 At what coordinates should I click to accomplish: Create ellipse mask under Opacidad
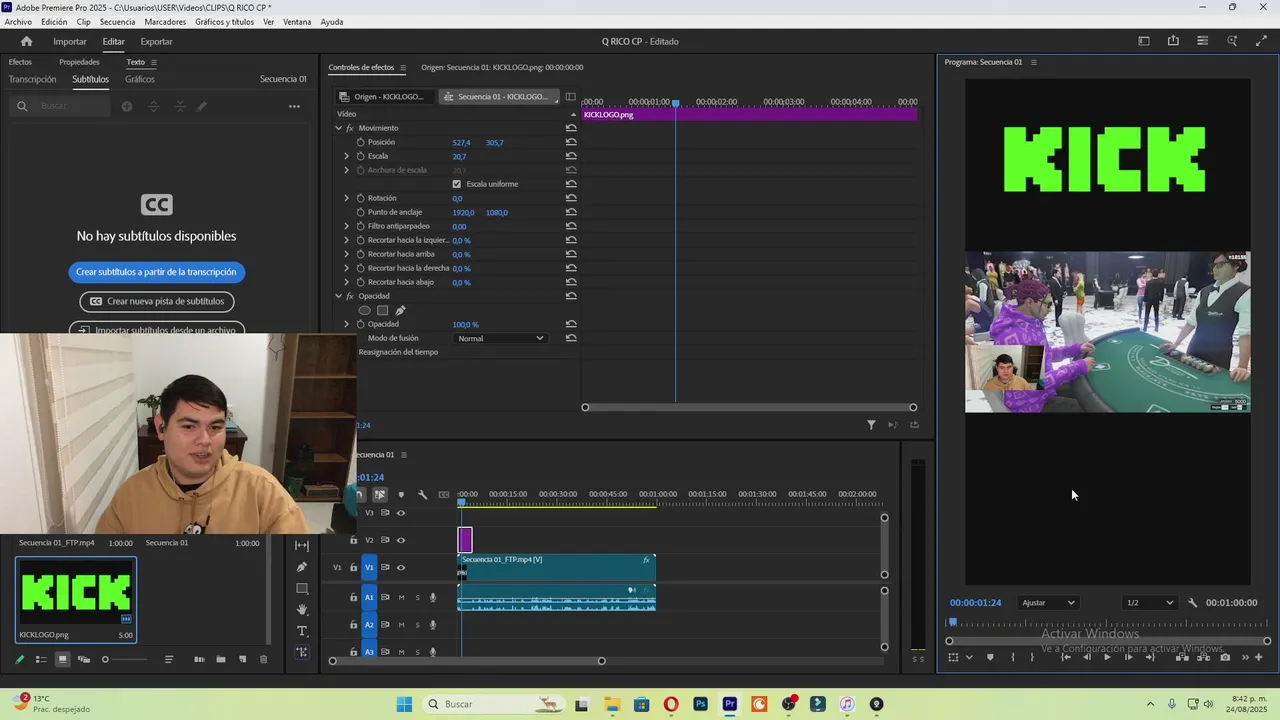coord(364,310)
